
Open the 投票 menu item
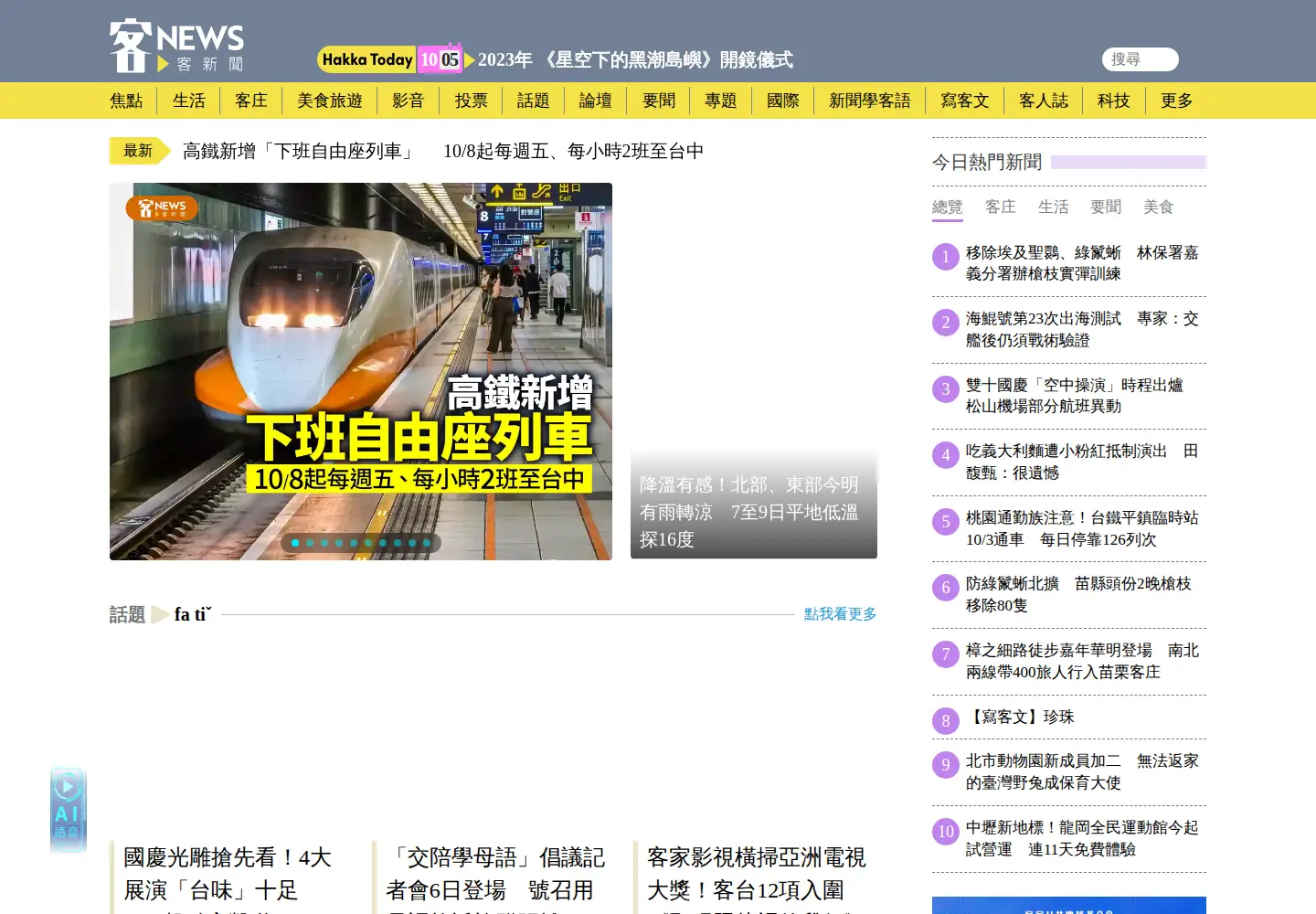(x=472, y=101)
